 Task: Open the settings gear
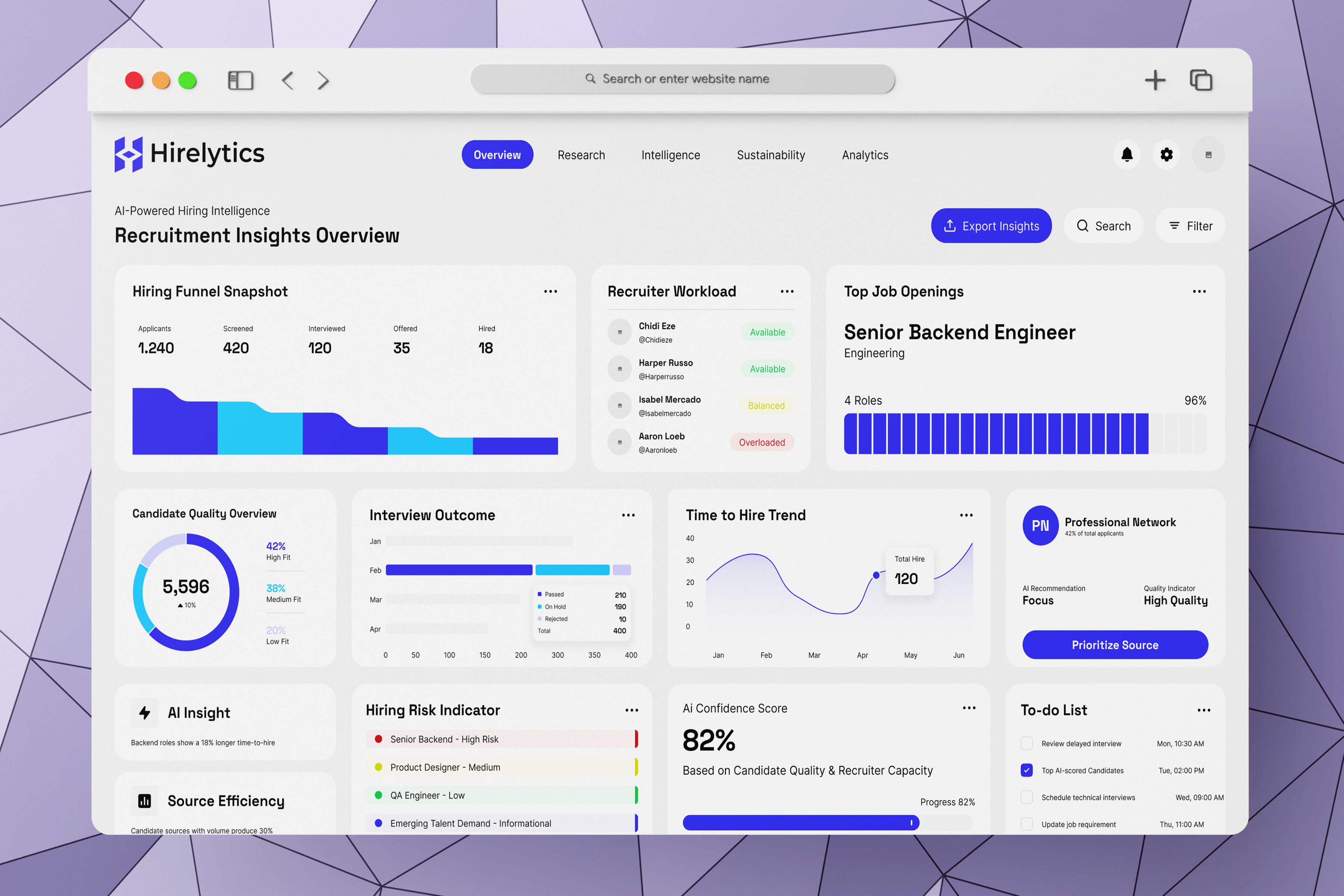[1166, 155]
